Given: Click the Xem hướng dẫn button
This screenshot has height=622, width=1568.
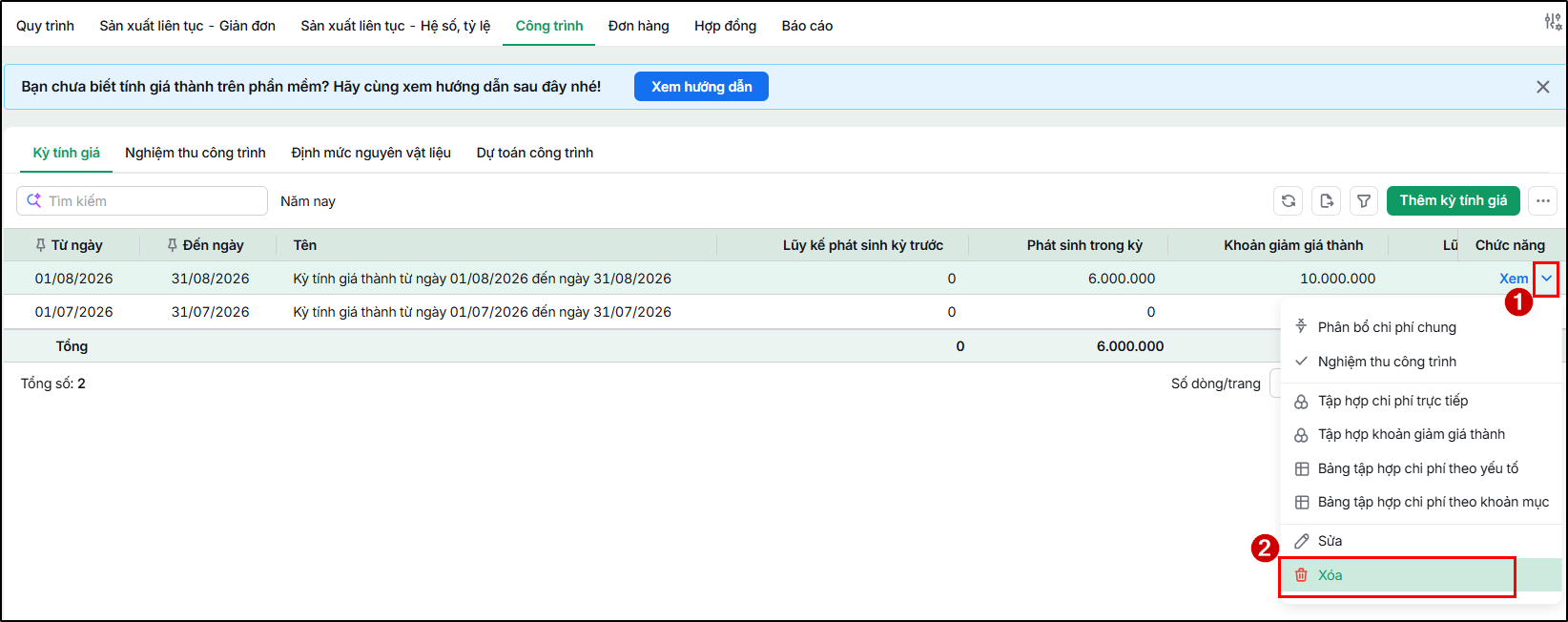Looking at the screenshot, I should 701,87.
